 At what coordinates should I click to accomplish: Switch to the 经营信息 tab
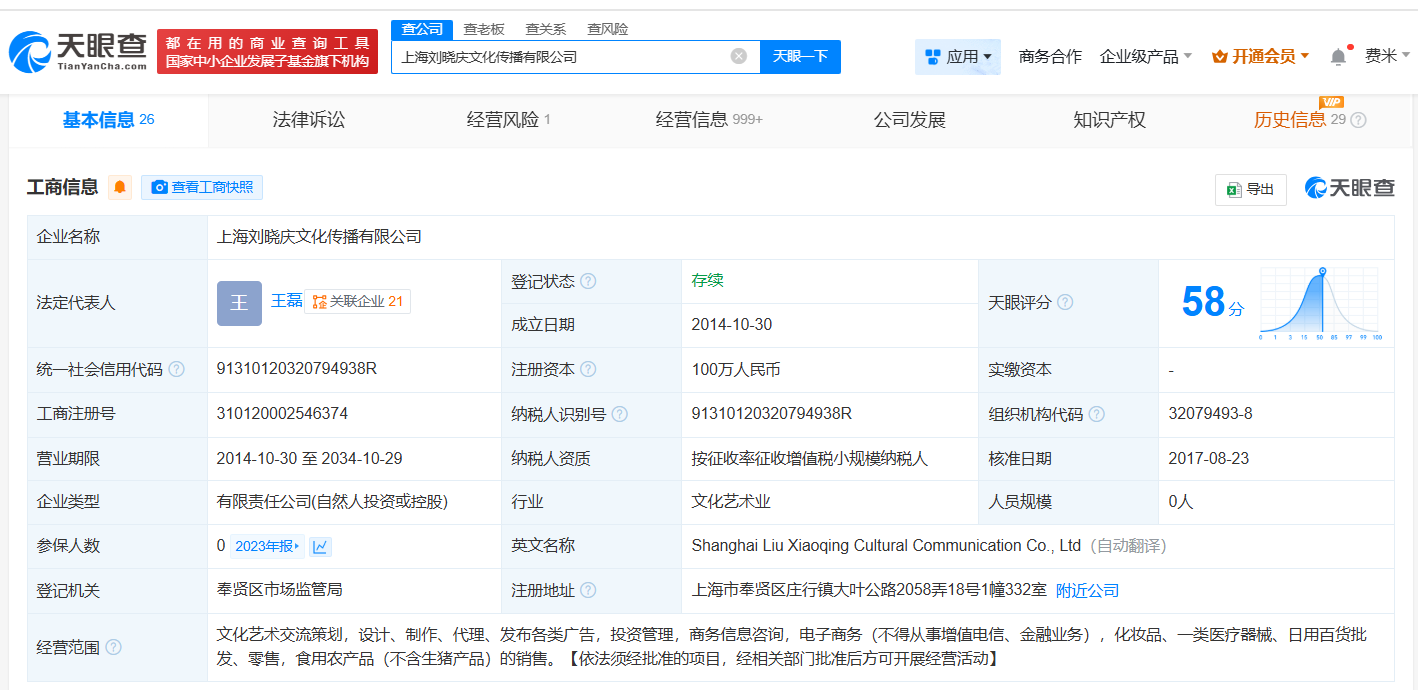(709, 120)
